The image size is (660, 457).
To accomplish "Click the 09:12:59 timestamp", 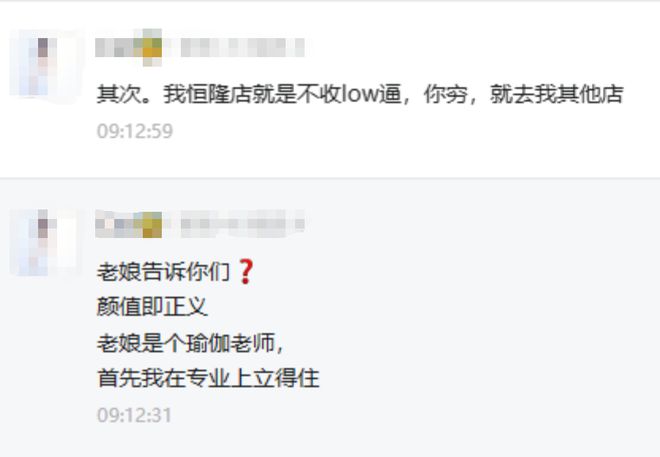I will click(x=135, y=131).
